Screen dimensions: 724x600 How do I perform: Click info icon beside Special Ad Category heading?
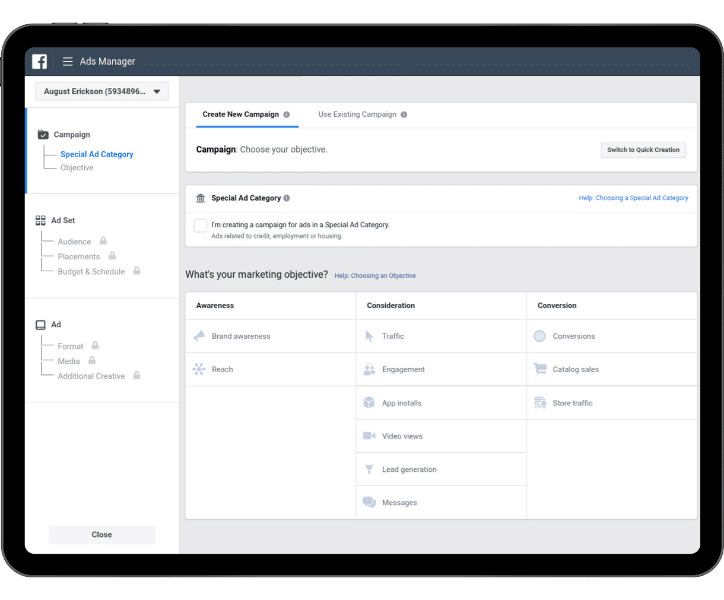[x=287, y=198]
